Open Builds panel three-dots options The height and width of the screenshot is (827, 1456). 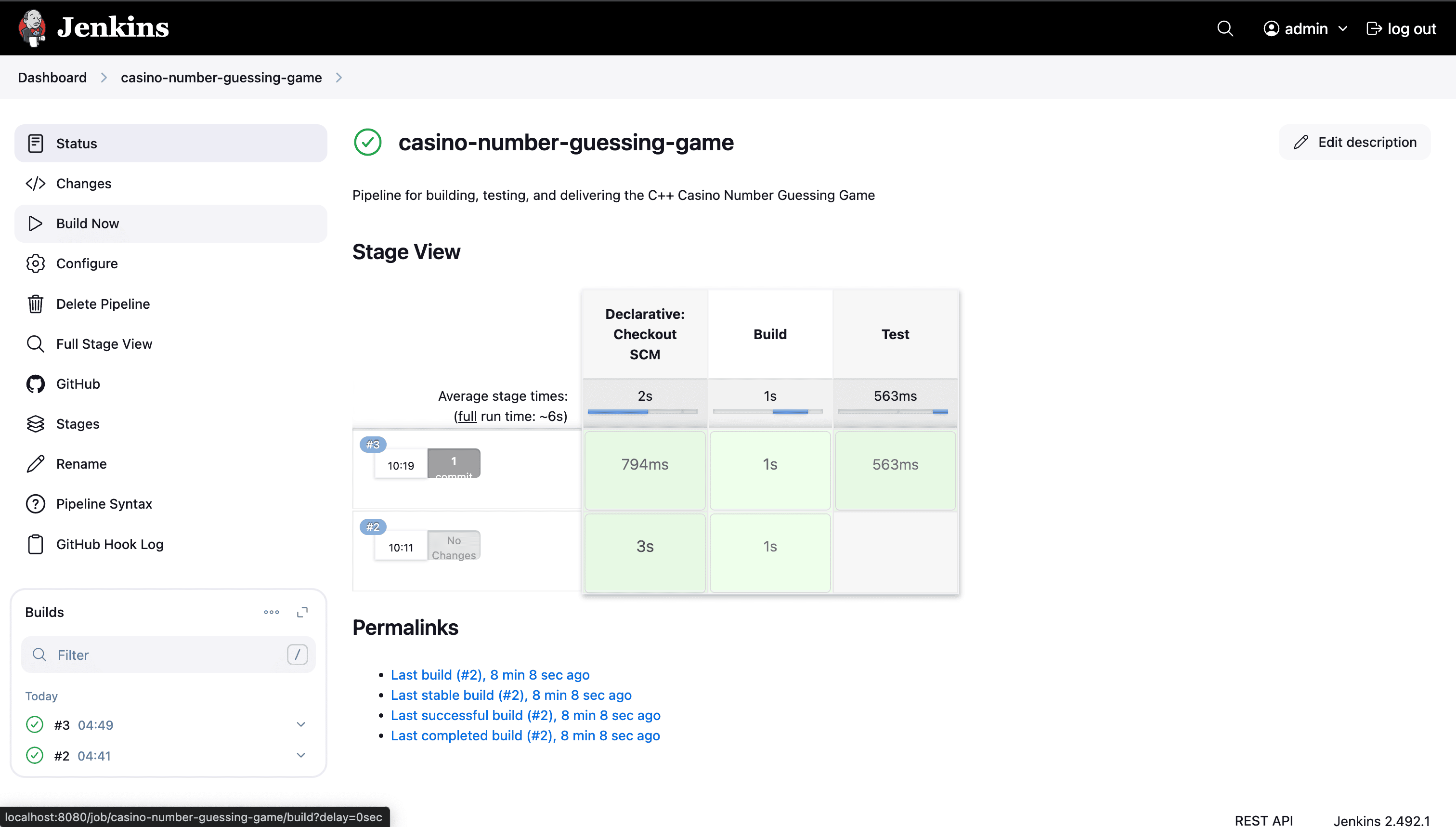coord(272,612)
